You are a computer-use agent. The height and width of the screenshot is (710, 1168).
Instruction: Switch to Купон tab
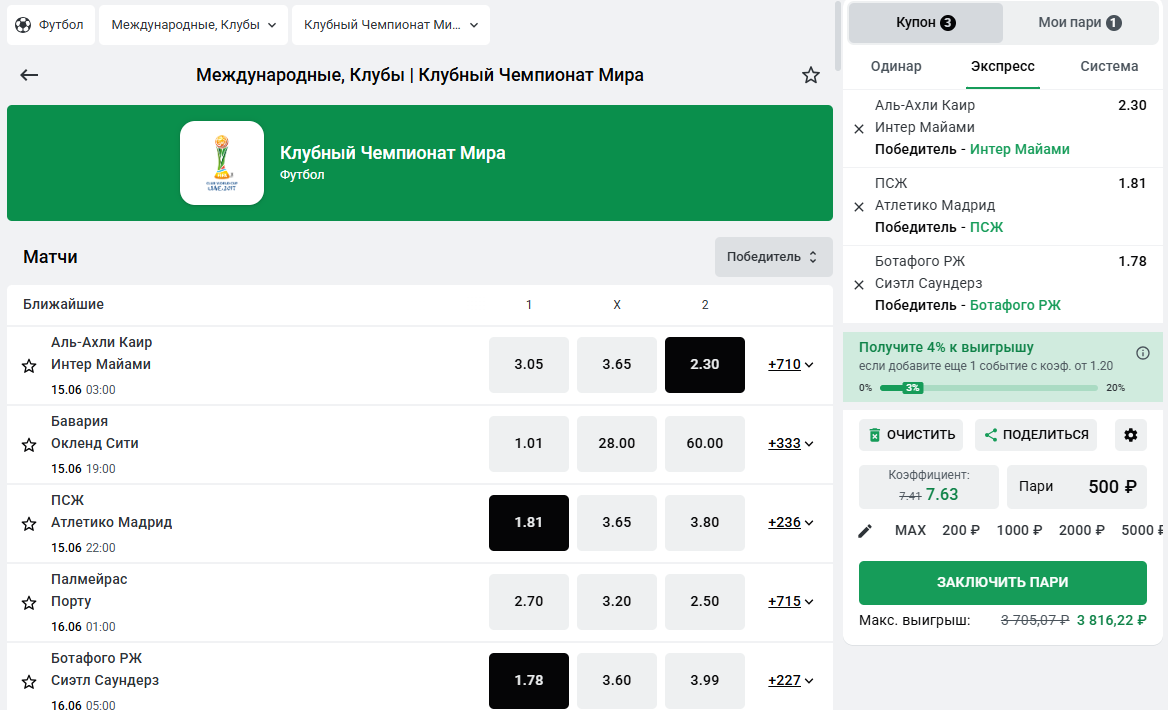(925, 22)
